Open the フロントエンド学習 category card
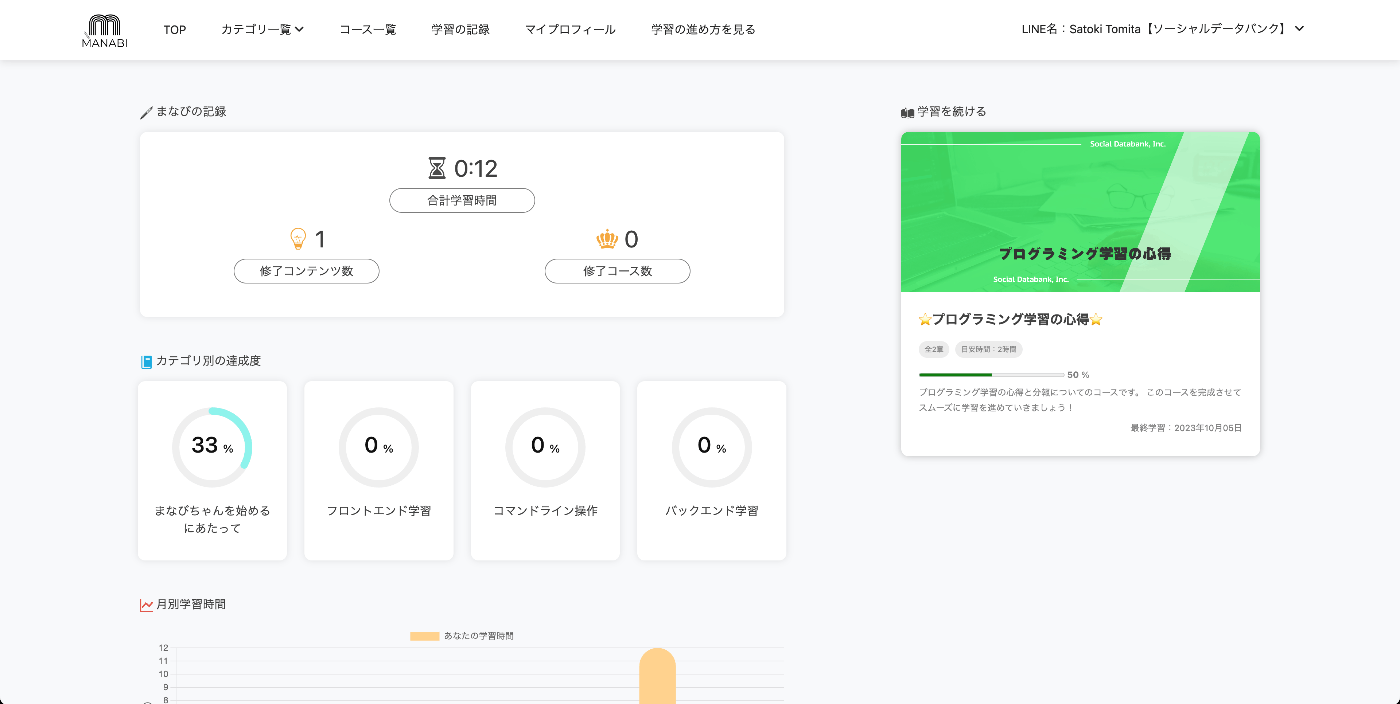This screenshot has width=1400, height=704. click(379, 471)
